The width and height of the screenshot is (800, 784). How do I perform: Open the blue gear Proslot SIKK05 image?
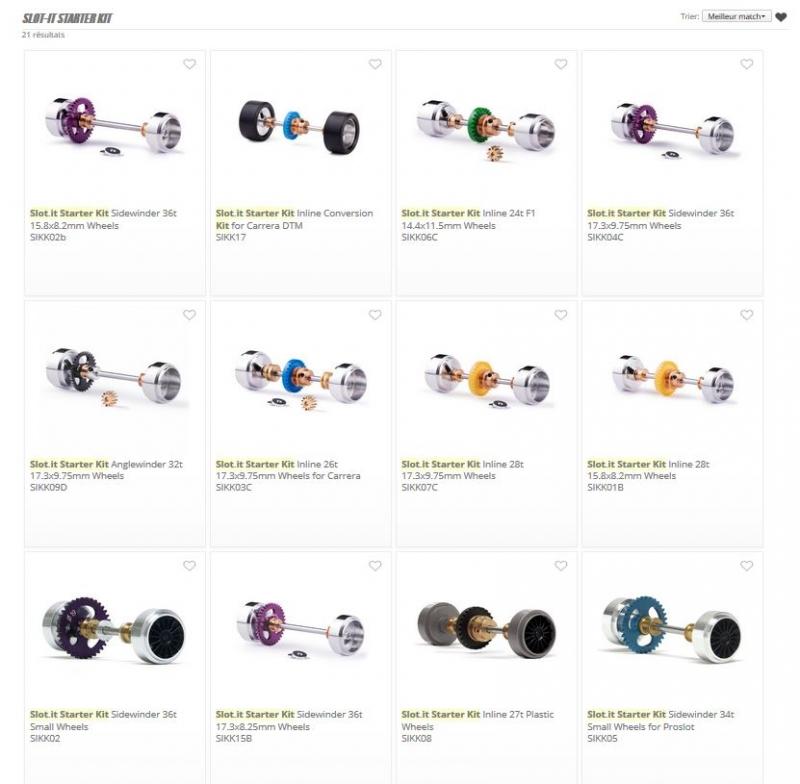(672, 628)
